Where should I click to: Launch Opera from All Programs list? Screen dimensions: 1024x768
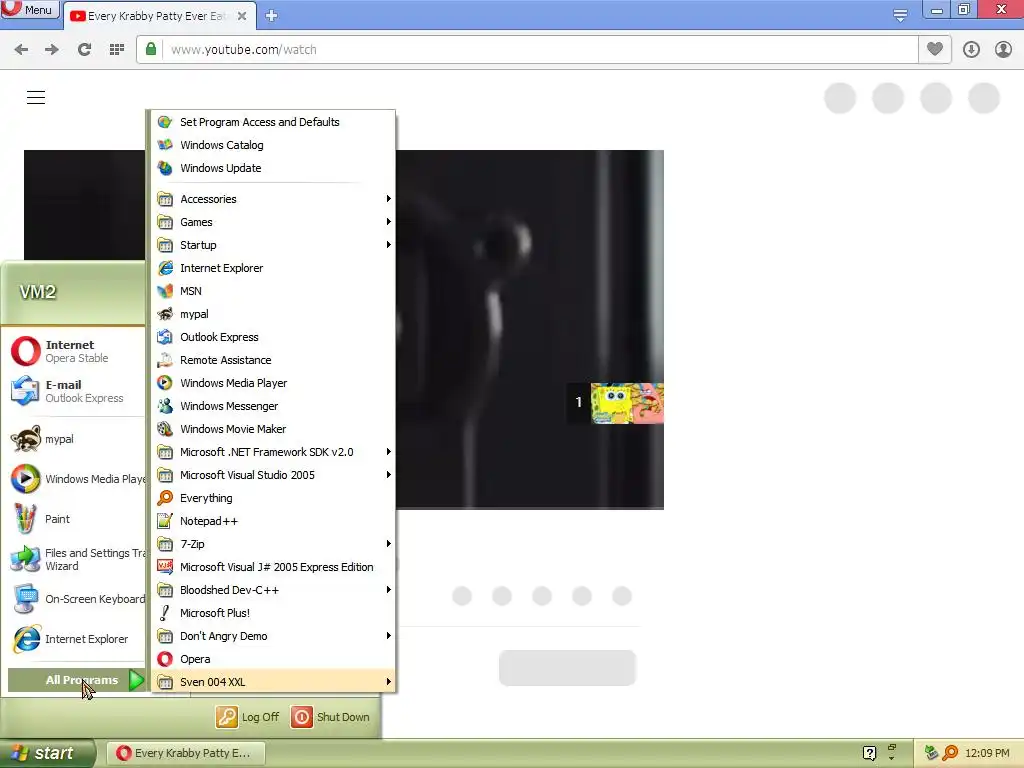point(272,659)
